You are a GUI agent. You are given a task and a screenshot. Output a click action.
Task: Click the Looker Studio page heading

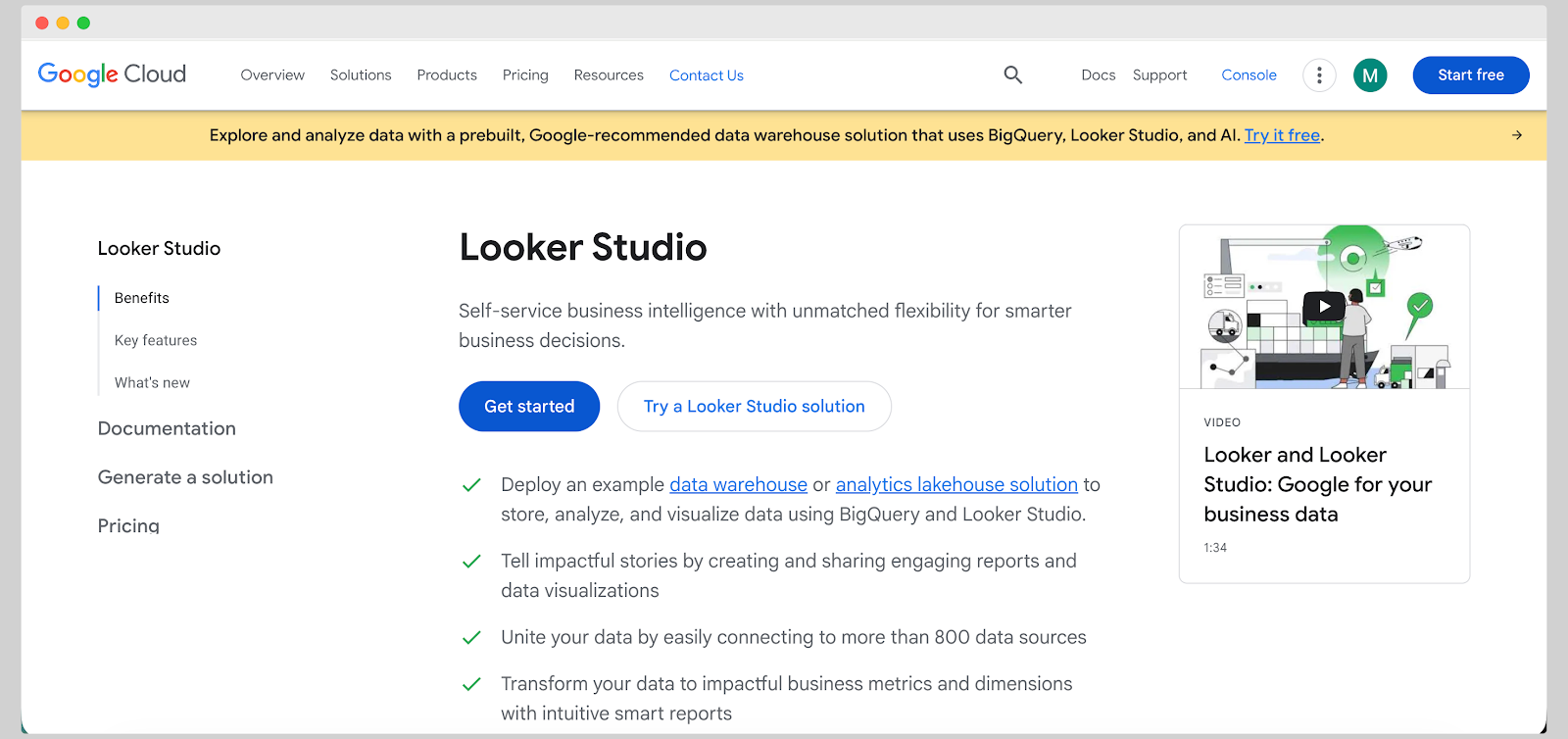tap(583, 248)
